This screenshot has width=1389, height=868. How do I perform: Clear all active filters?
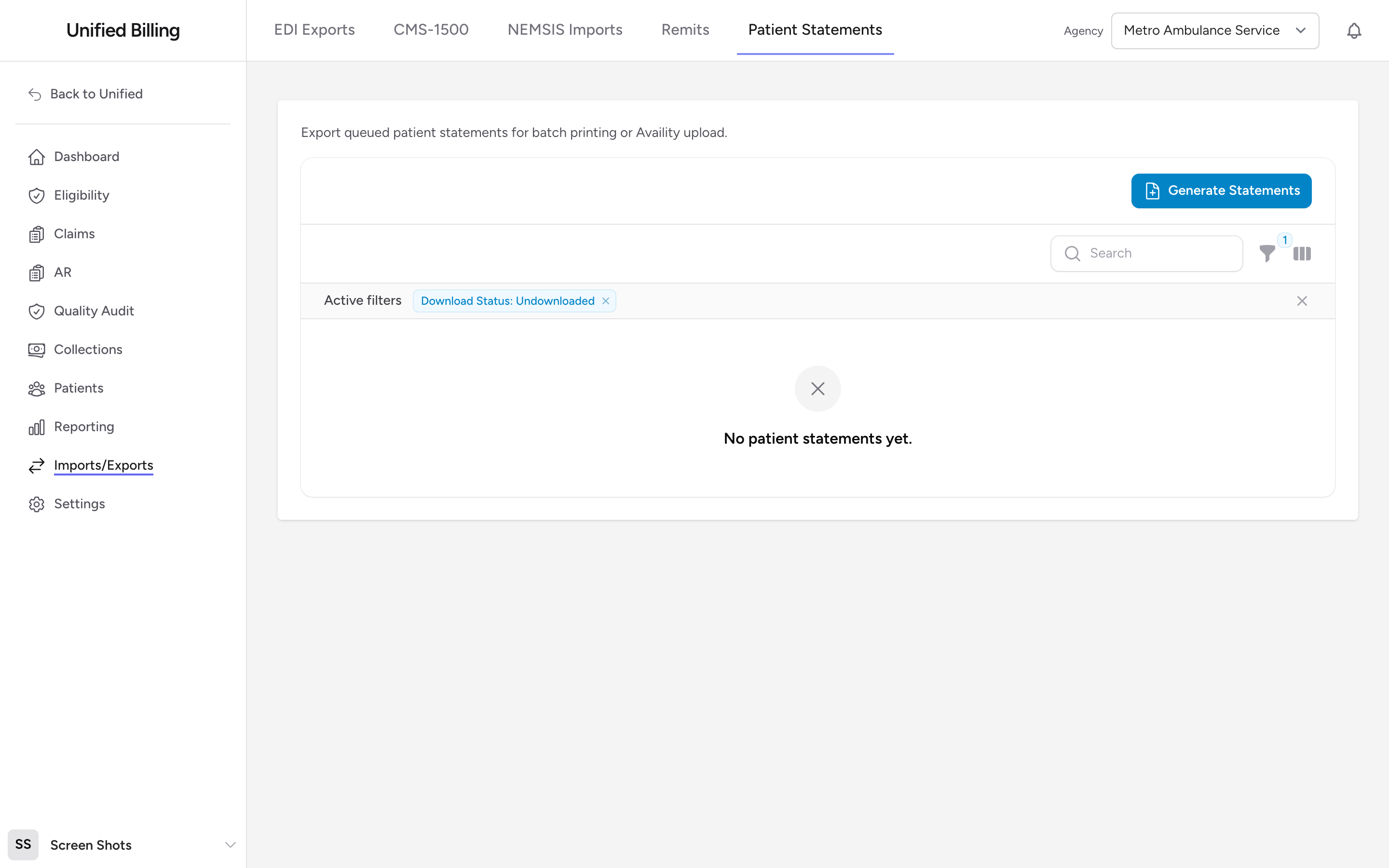(1302, 301)
